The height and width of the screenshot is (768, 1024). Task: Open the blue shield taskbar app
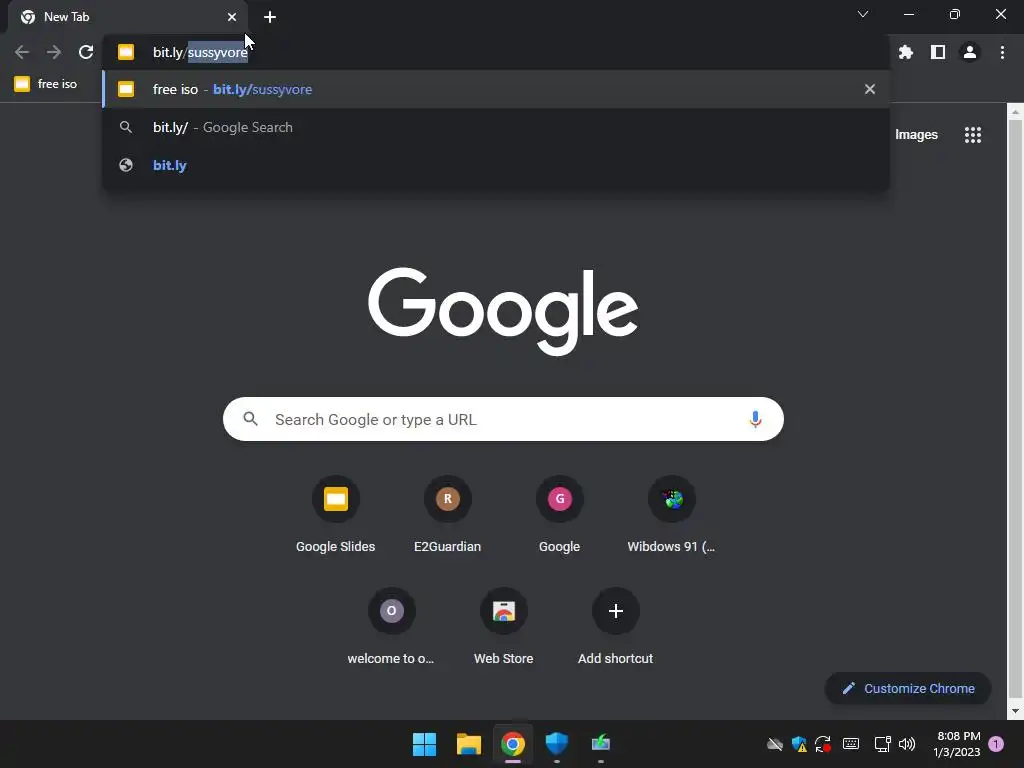[x=556, y=744]
